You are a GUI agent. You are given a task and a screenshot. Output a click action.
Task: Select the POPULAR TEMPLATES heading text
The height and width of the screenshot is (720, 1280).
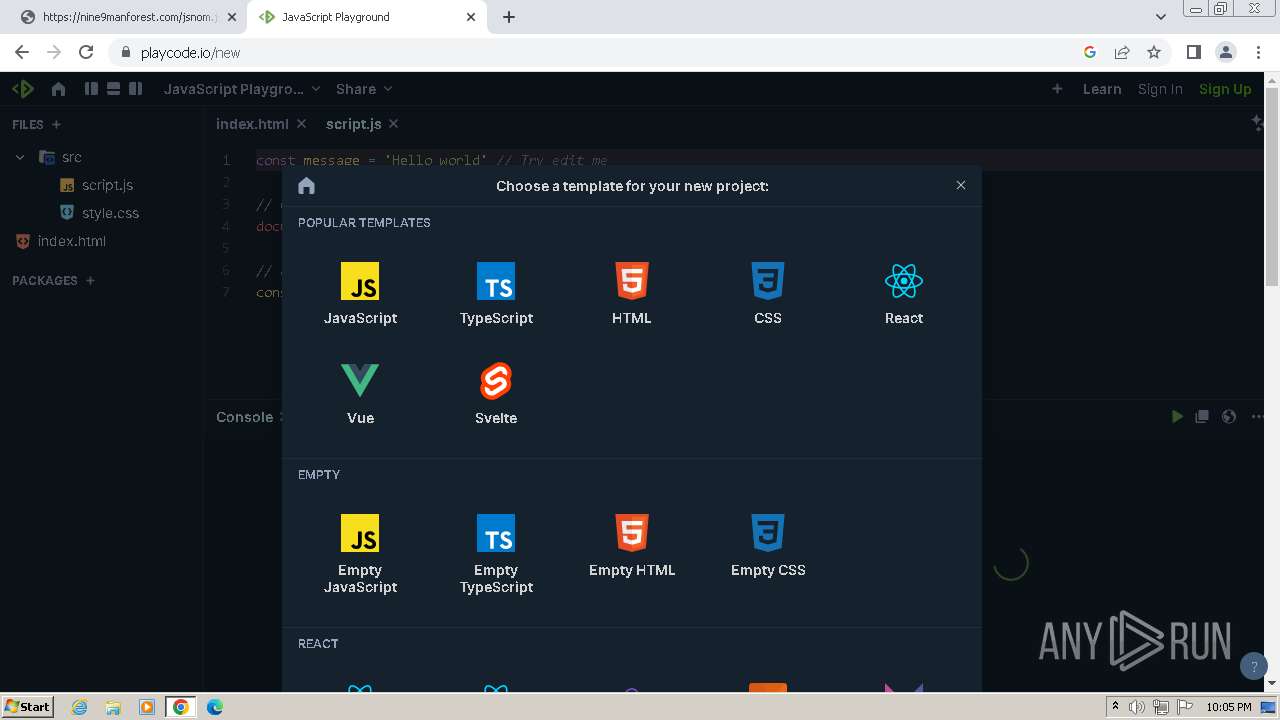point(364,223)
